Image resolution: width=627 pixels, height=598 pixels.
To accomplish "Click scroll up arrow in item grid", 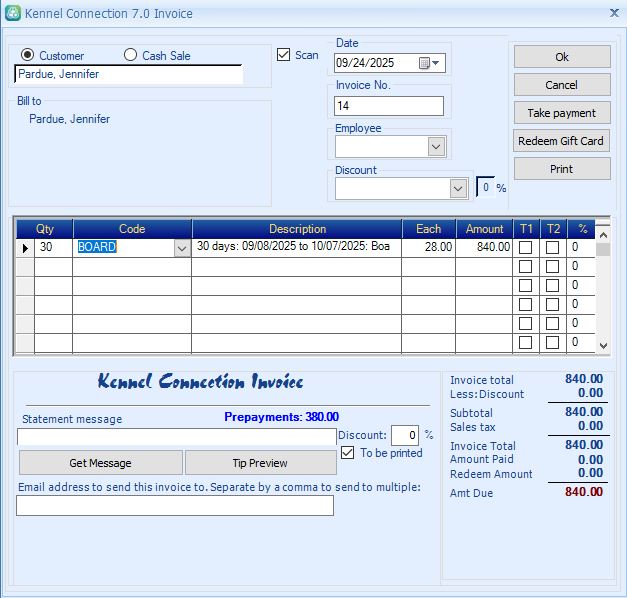I will click(x=603, y=235).
